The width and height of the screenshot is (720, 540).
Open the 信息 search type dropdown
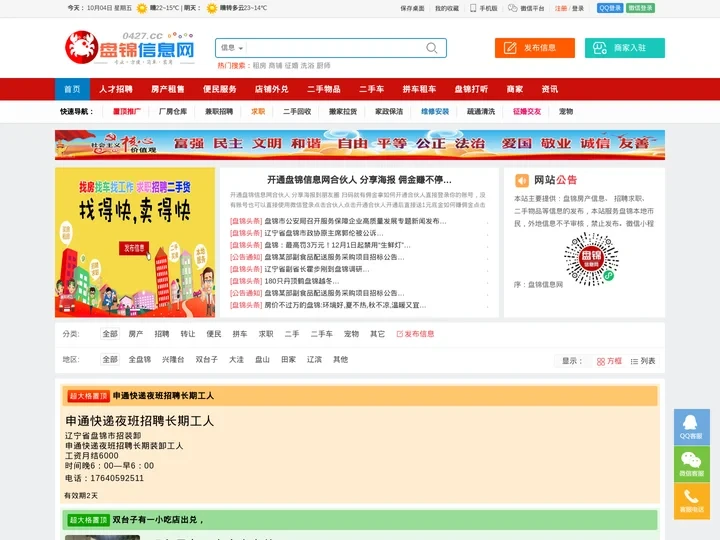232,48
